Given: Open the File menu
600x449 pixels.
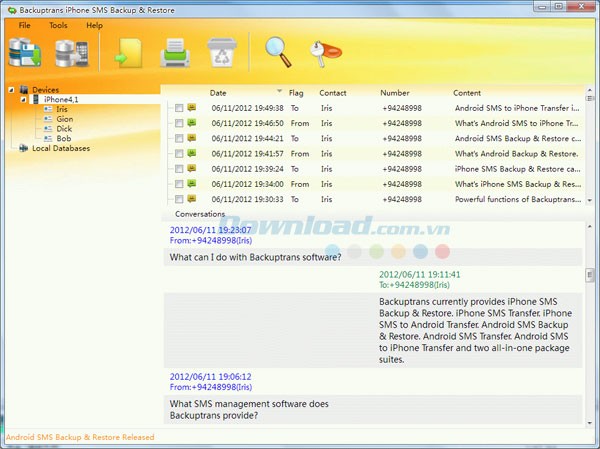Looking at the screenshot, I should point(24,25).
